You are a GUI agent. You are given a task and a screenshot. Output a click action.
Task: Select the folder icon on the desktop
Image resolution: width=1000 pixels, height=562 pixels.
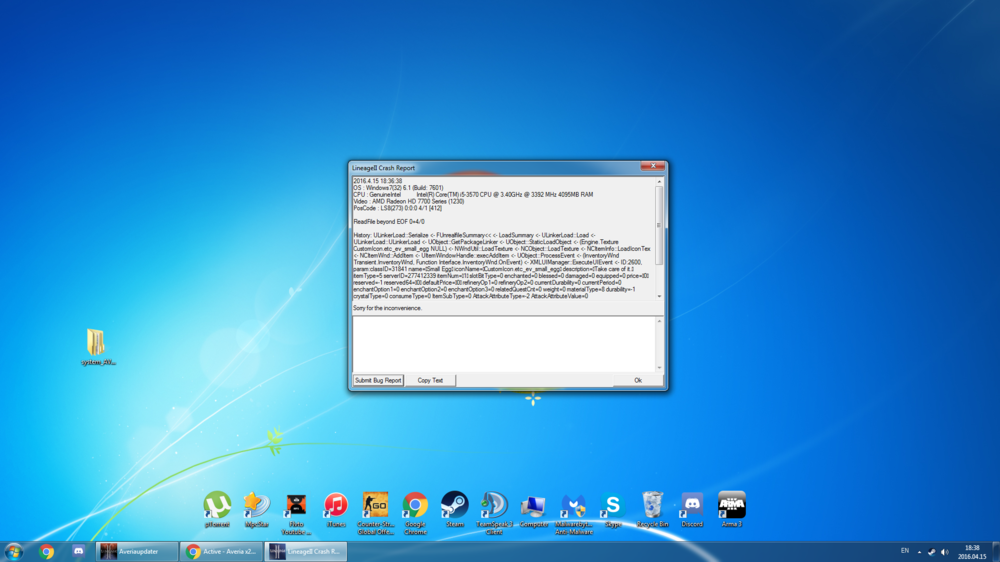pyautogui.click(x=97, y=343)
